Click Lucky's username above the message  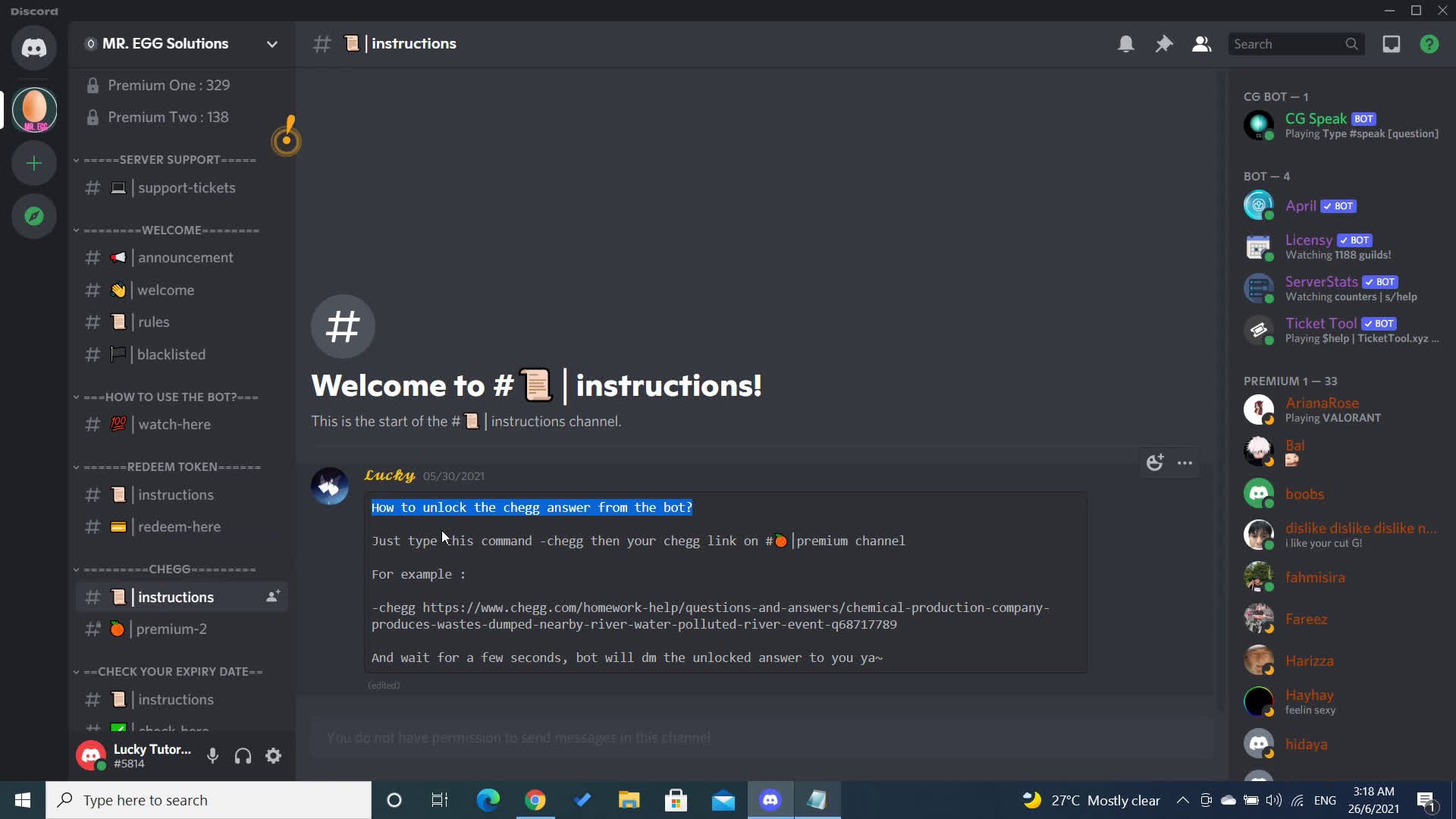(388, 475)
